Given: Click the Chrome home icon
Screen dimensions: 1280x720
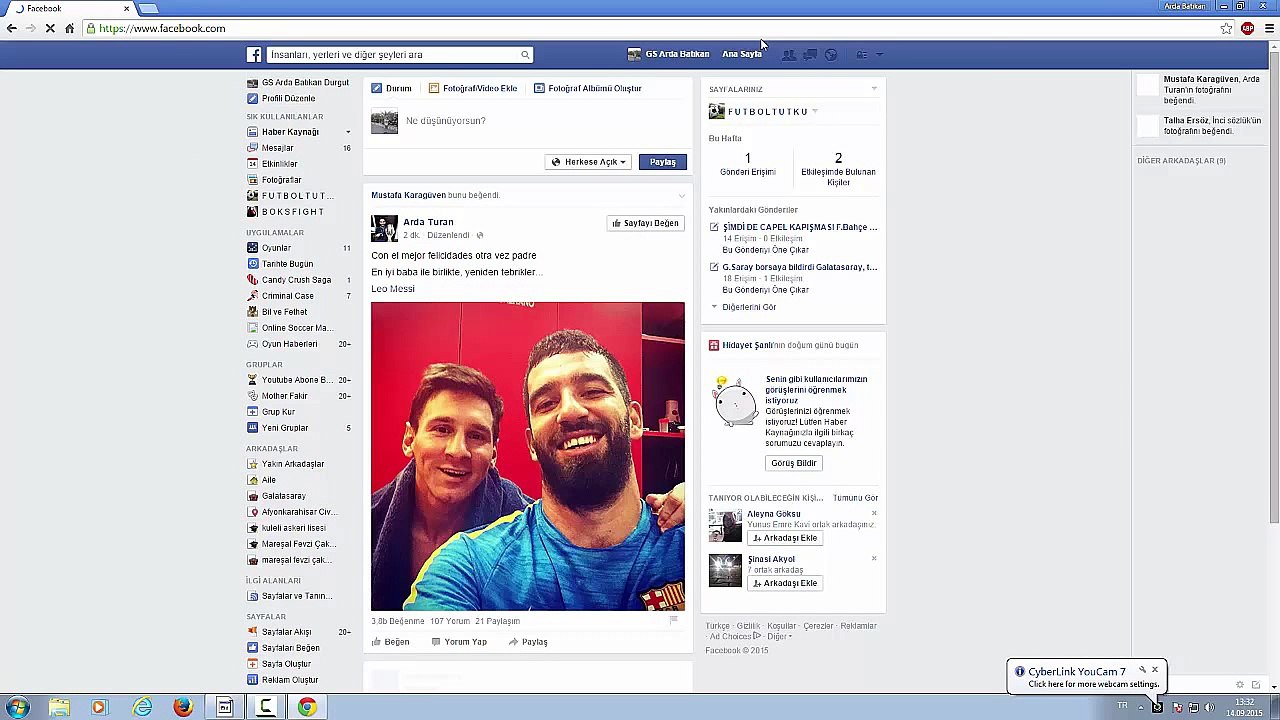Looking at the screenshot, I should [x=69, y=29].
